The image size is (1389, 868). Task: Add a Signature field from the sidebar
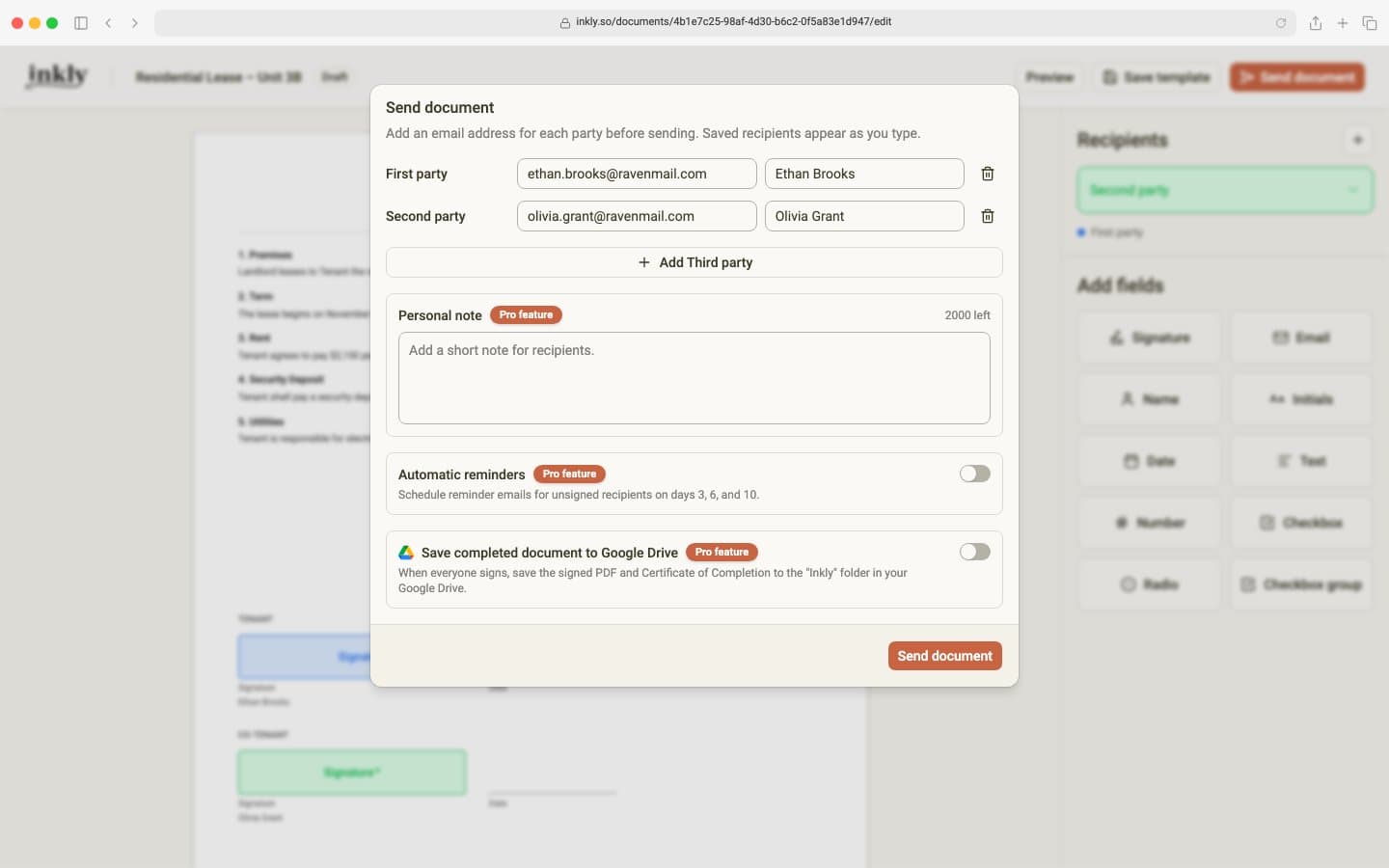[x=1150, y=338]
